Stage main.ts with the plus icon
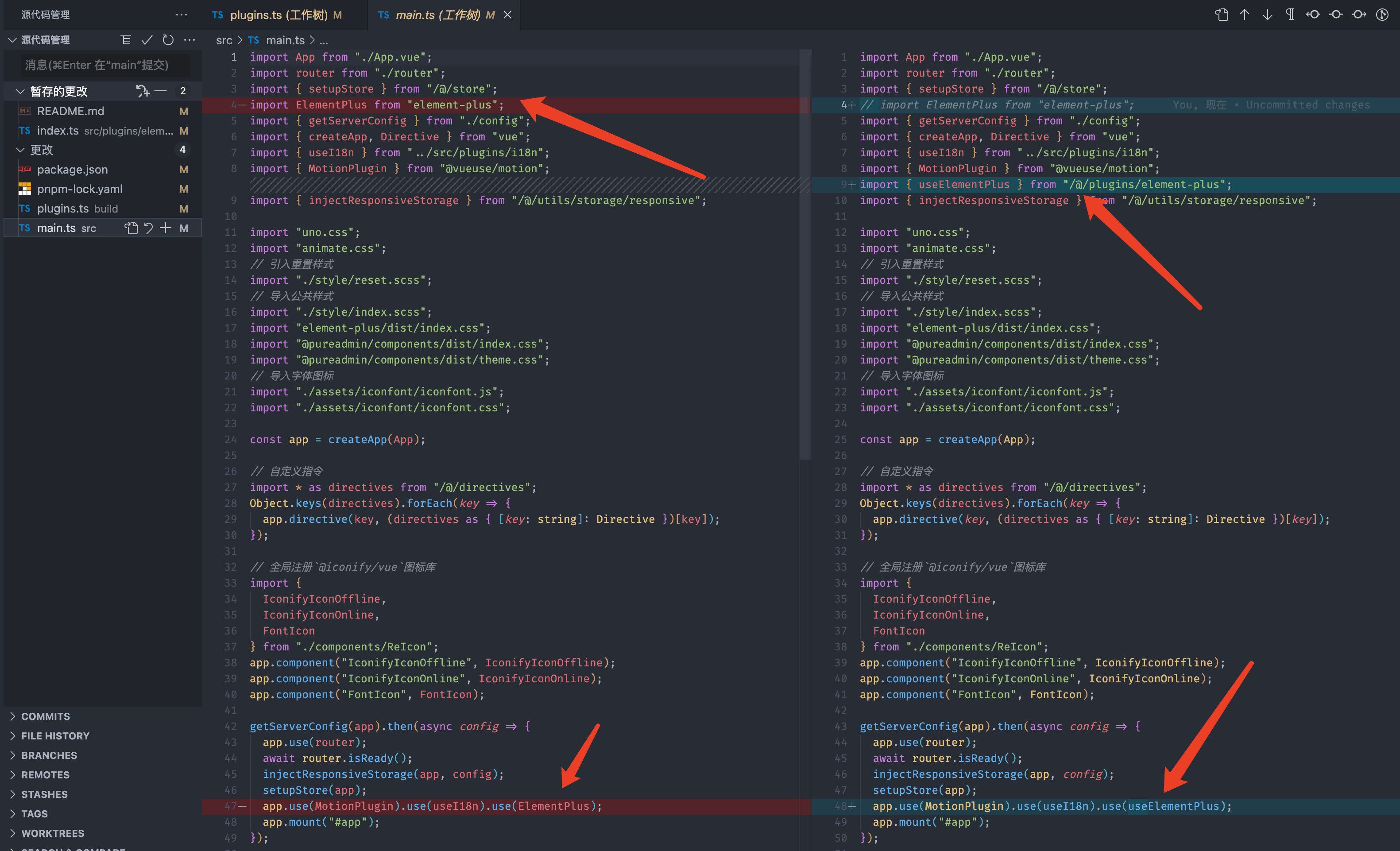 click(165, 228)
